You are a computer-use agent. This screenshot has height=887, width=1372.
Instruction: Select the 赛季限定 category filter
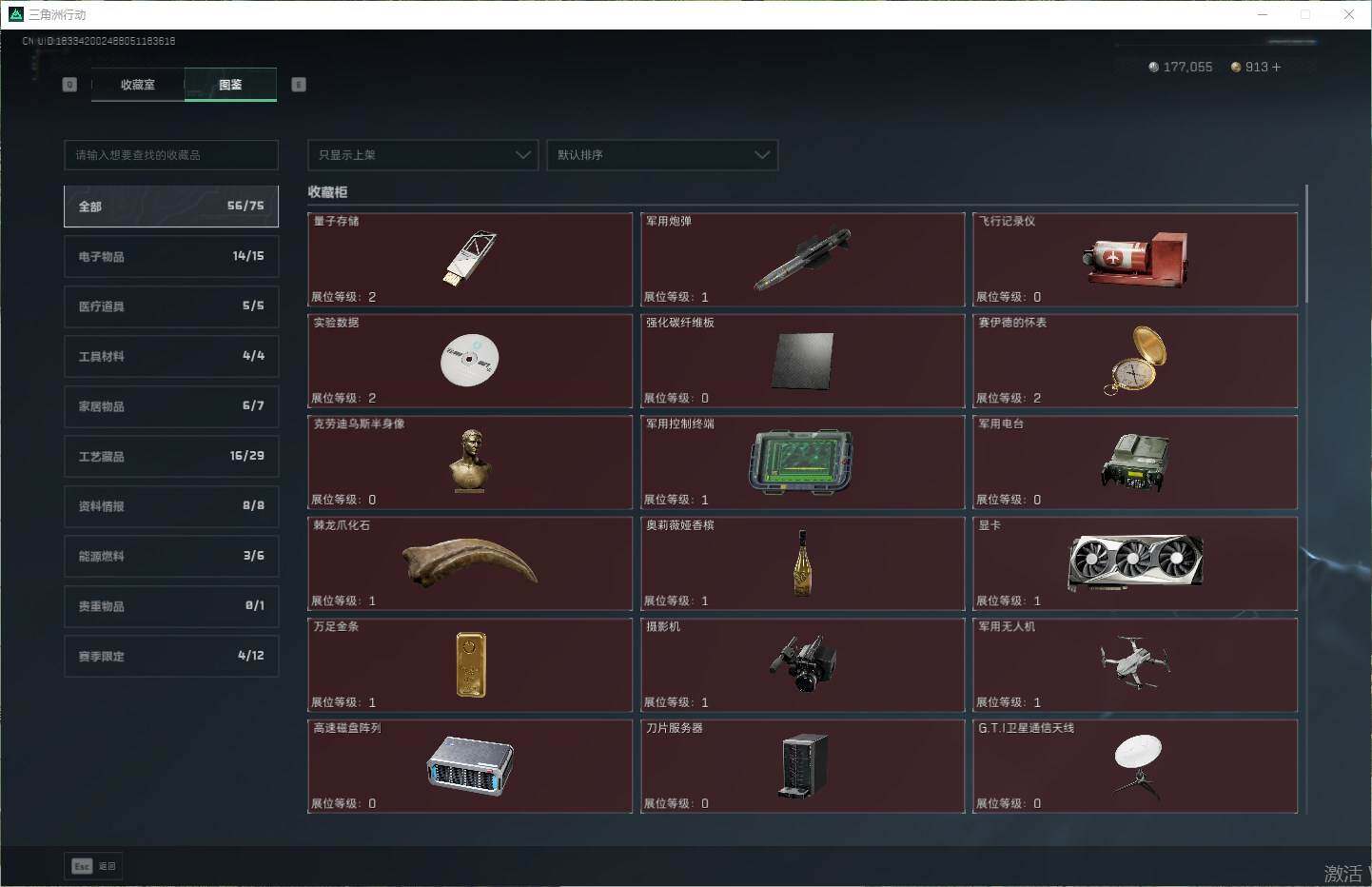pyautogui.click(x=171, y=656)
